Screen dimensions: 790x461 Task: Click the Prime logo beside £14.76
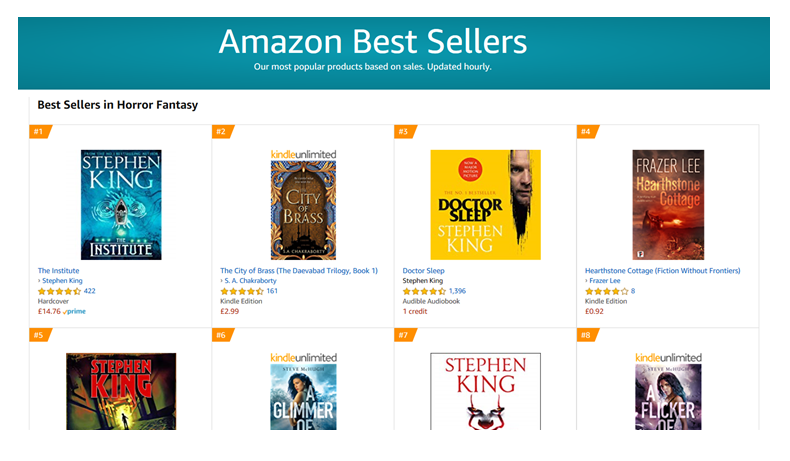74,311
